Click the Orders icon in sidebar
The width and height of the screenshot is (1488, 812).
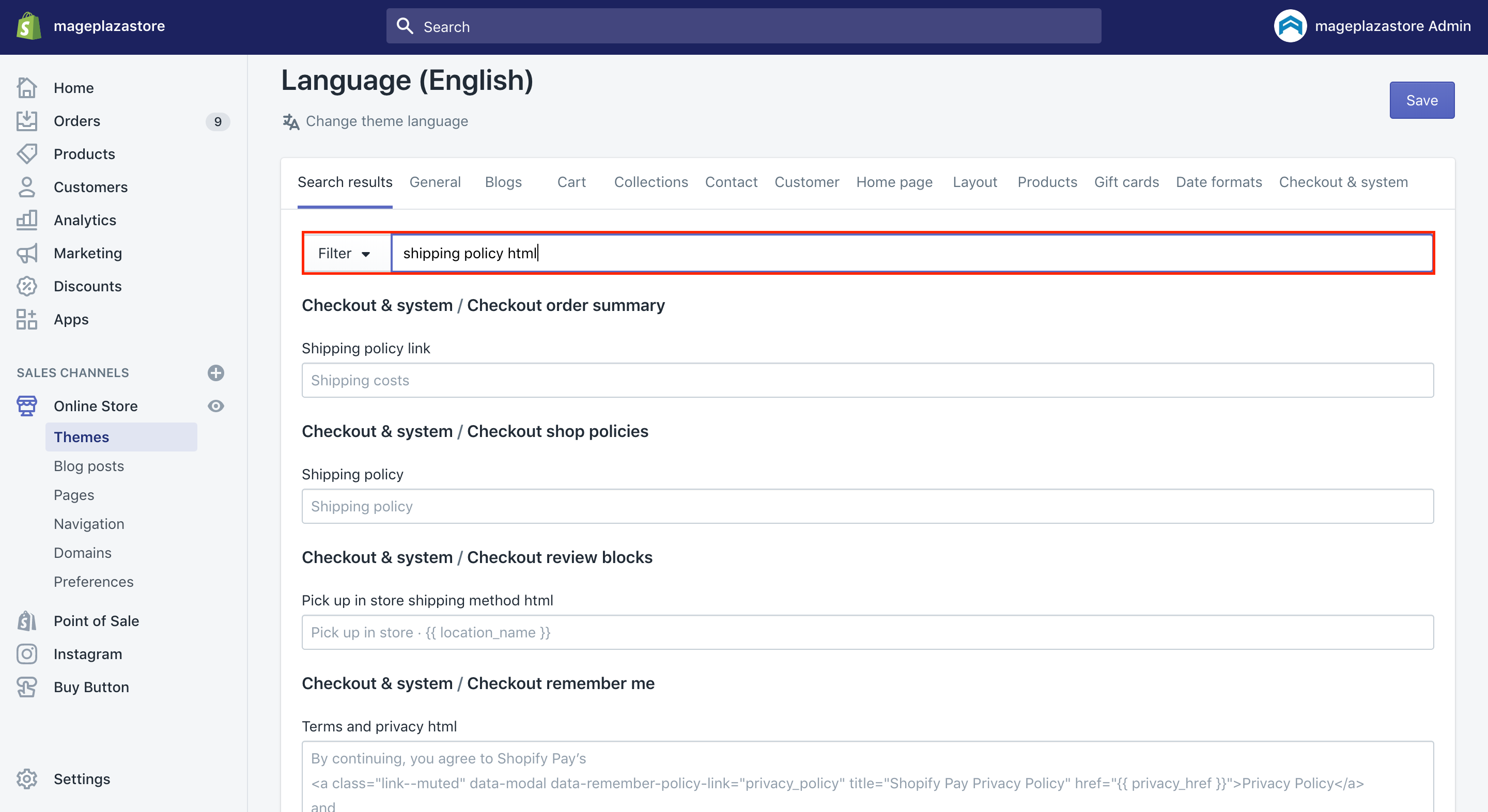point(27,120)
